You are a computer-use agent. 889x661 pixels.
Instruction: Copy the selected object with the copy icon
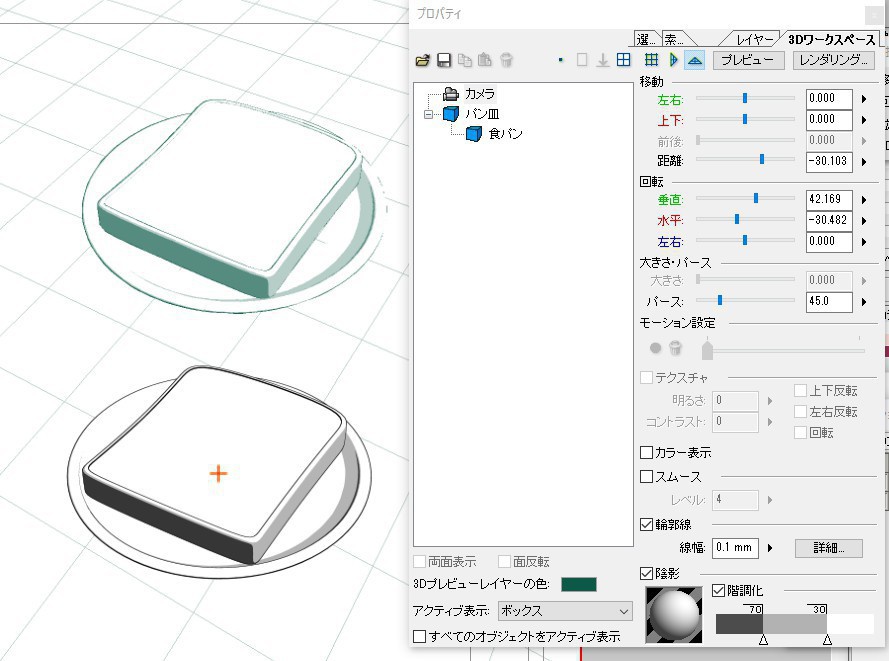[x=464, y=59]
